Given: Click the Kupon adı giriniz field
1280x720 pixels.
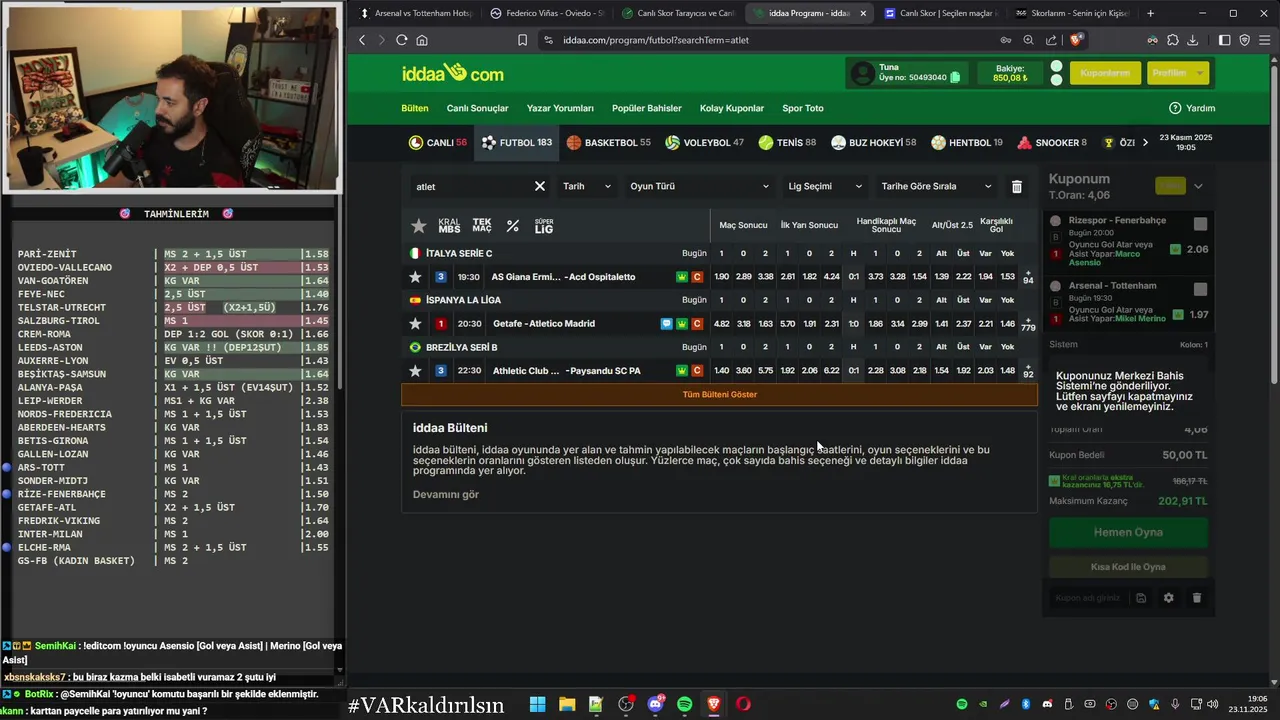Looking at the screenshot, I should [1087, 598].
